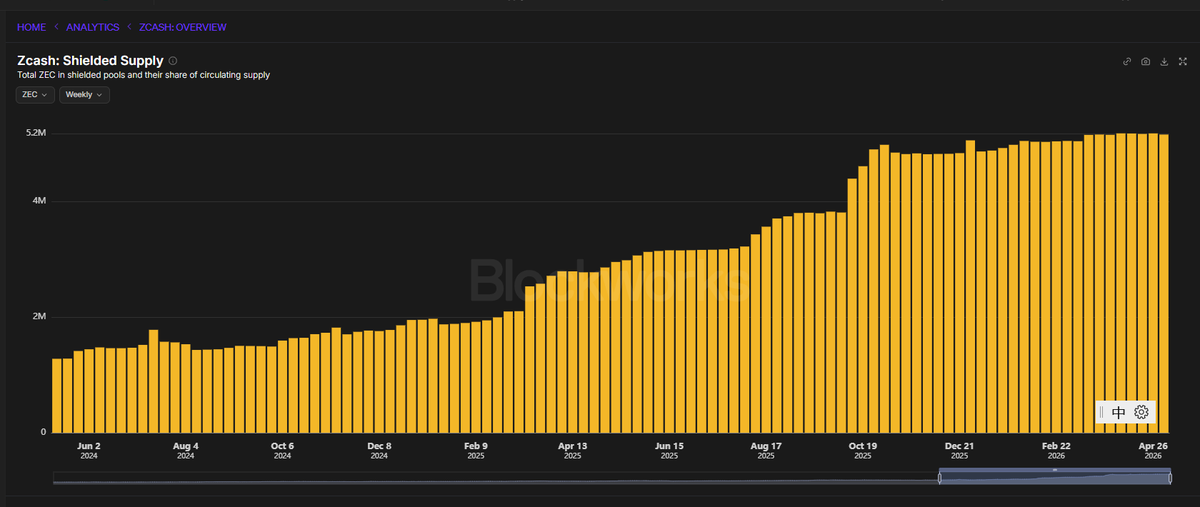This screenshot has height=507, width=1200.
Task: Click the Jun 2 2024 axis label
Action: (89, 450)
